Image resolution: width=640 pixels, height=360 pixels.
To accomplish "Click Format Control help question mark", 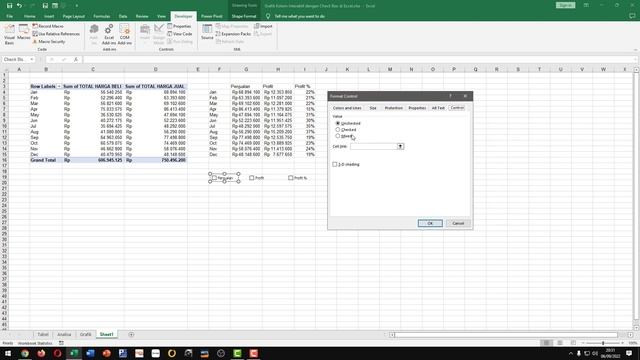I will pyautogui.click(x=450, y=96).
